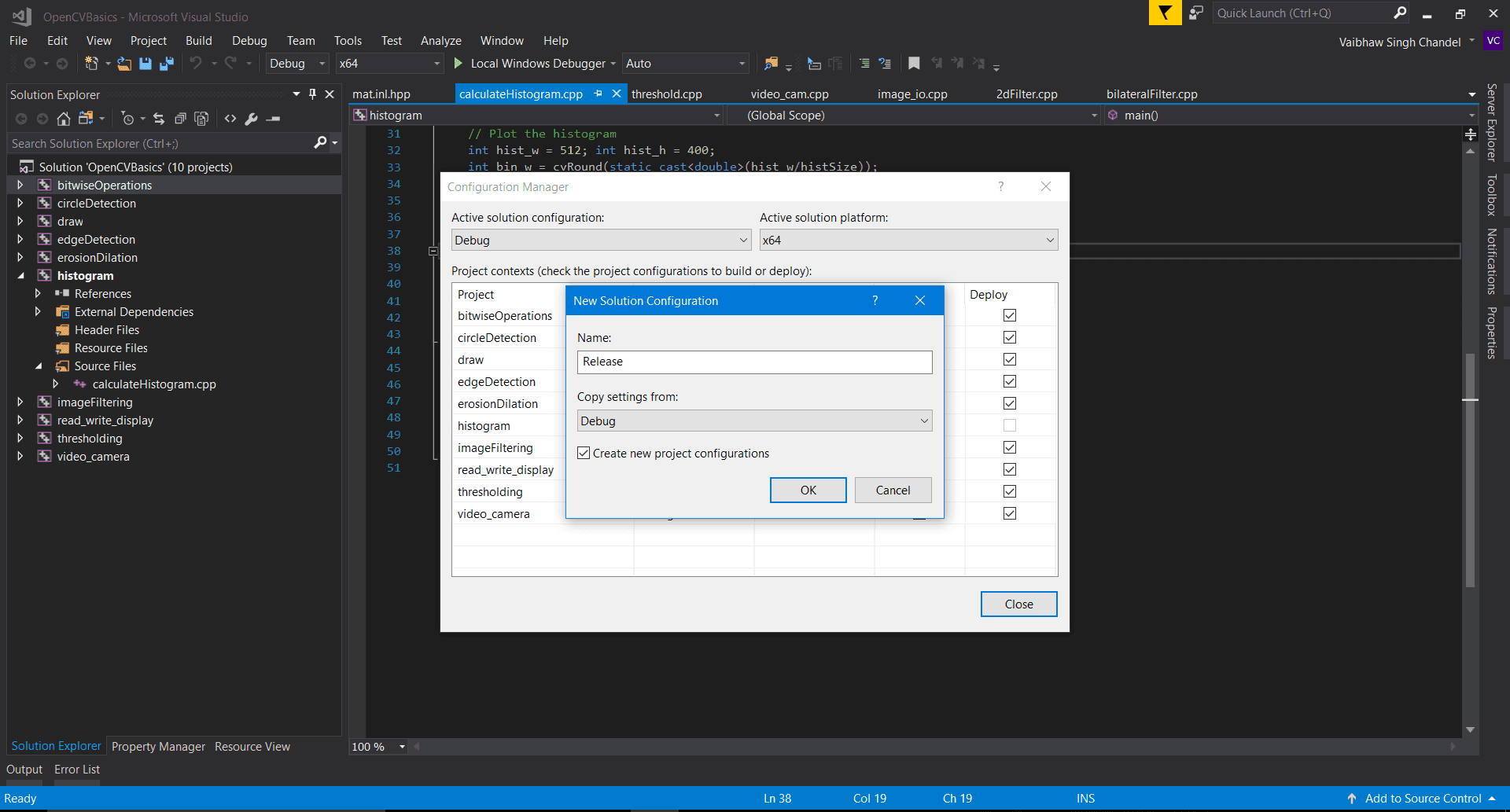Toggle Create new project configurations checkbox
The height and width of the screenshot is (812, 1510).
[x=584, y=454]
